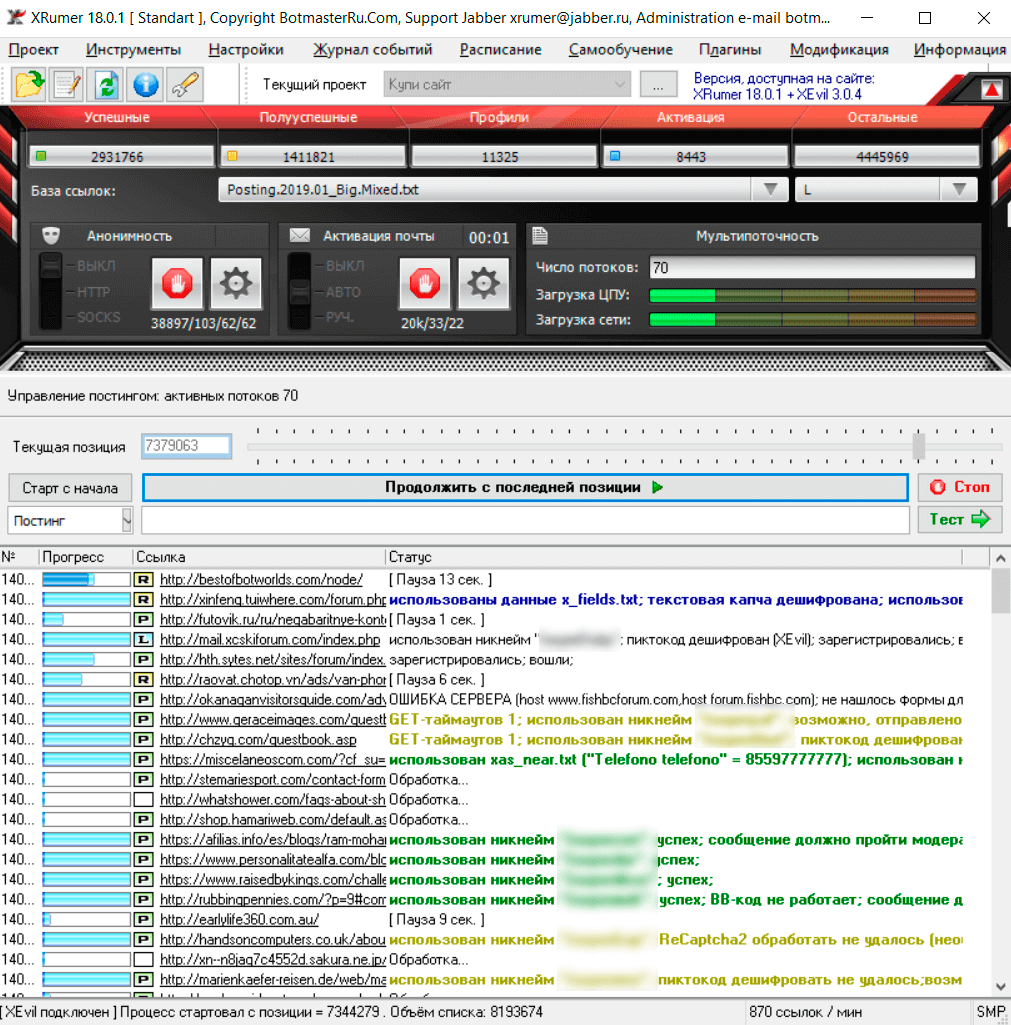Screen dimensions: 1011x1025
Task: Click the Успешные tab header
Action: [x=116, y=118]
